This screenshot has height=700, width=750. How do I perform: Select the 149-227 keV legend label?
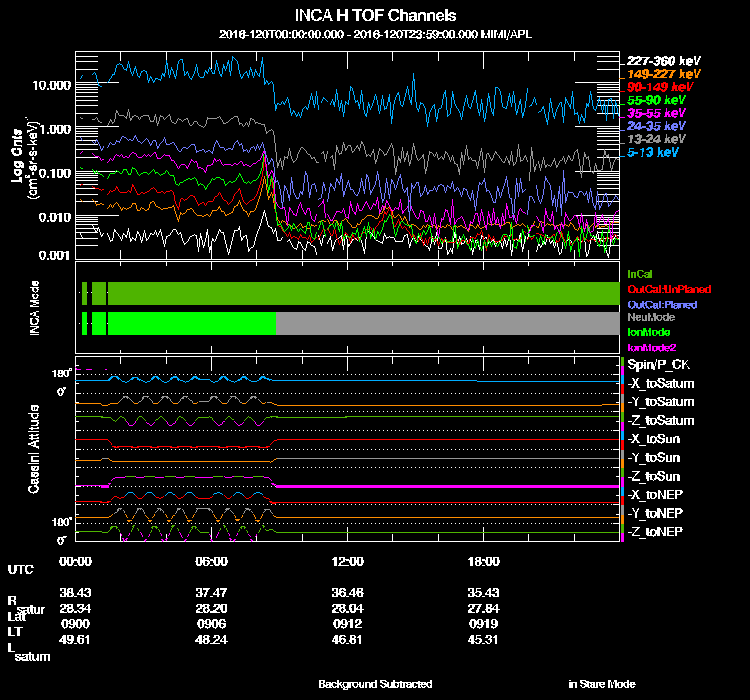(x=663, y=74)
